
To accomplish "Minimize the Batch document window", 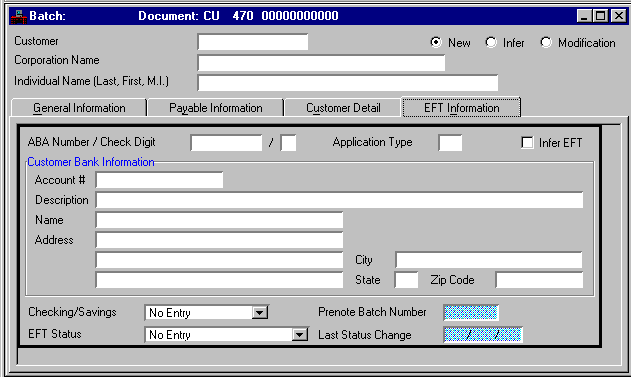I will (584, 16).
